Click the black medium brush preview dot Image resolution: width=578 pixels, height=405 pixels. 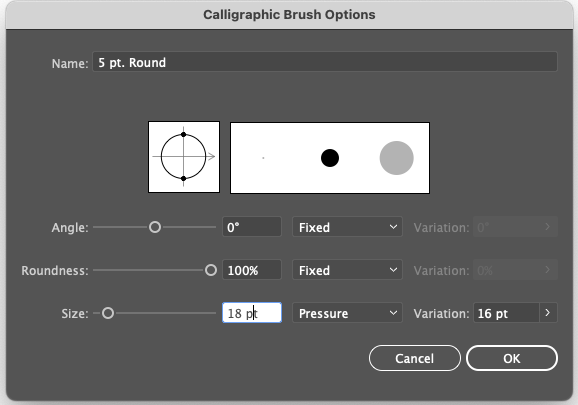point(330,158)
